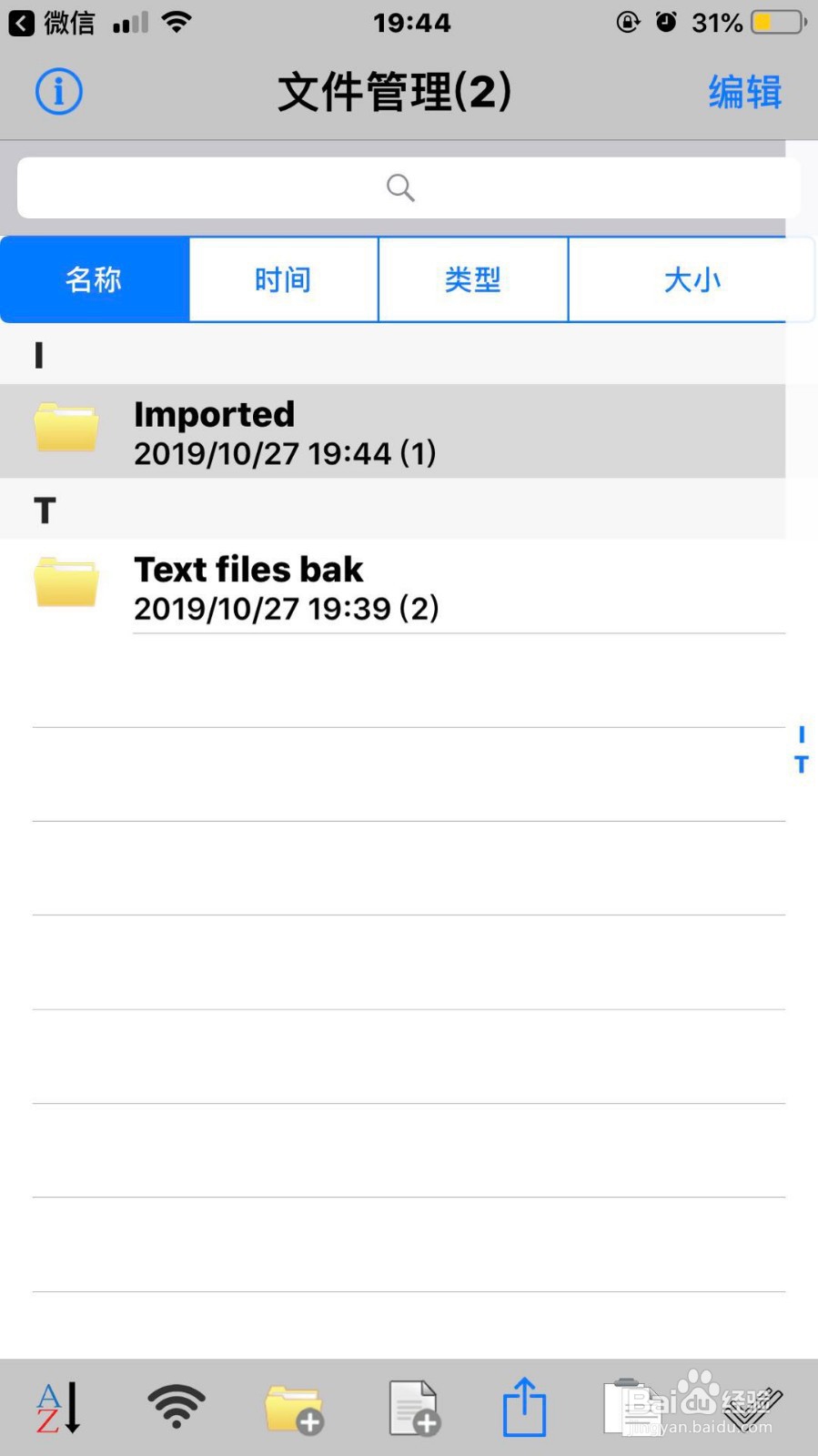Sort files by 名称 tab
The height and width of the screenshot is (1456, 818).
pos(95,279)
